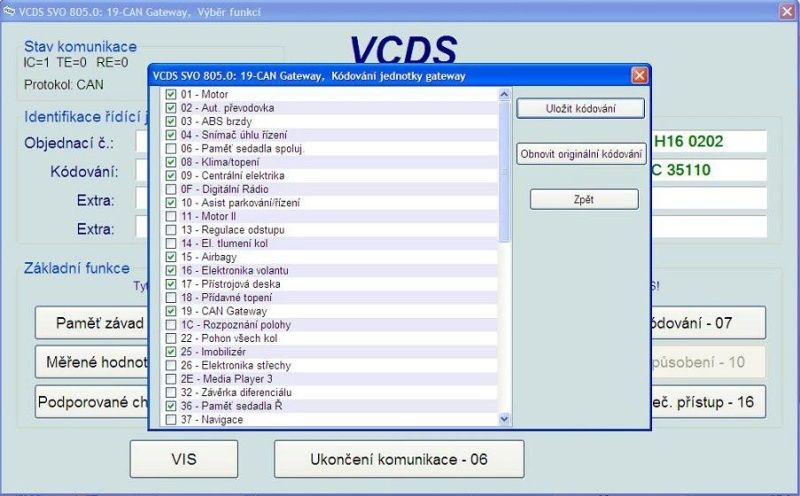Click the Zpět button
800x496 pixels.
(x=584, y=199)
